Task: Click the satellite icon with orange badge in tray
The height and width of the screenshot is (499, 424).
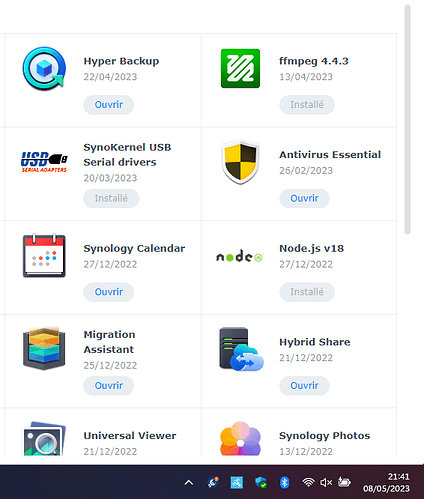Action: 213,482
